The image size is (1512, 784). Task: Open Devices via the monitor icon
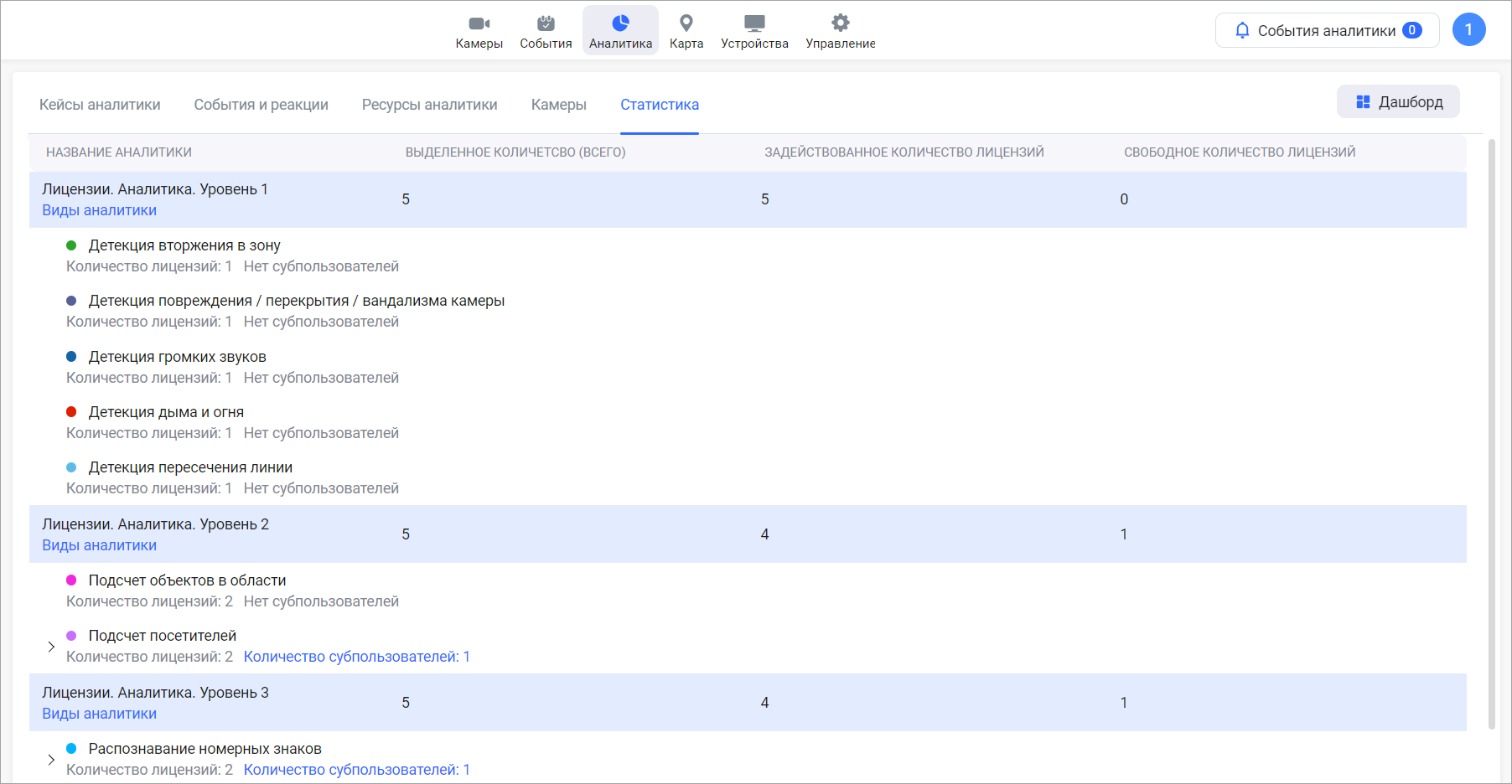point(754,23)
